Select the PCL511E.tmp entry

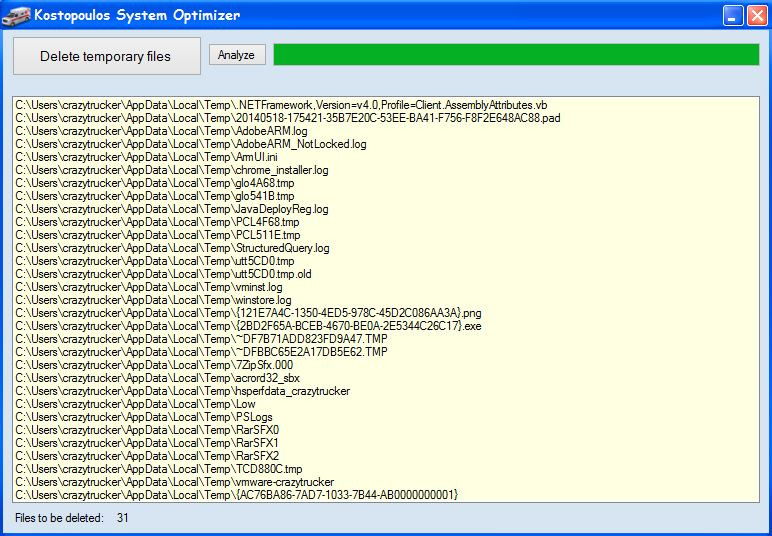click(158, 235)
